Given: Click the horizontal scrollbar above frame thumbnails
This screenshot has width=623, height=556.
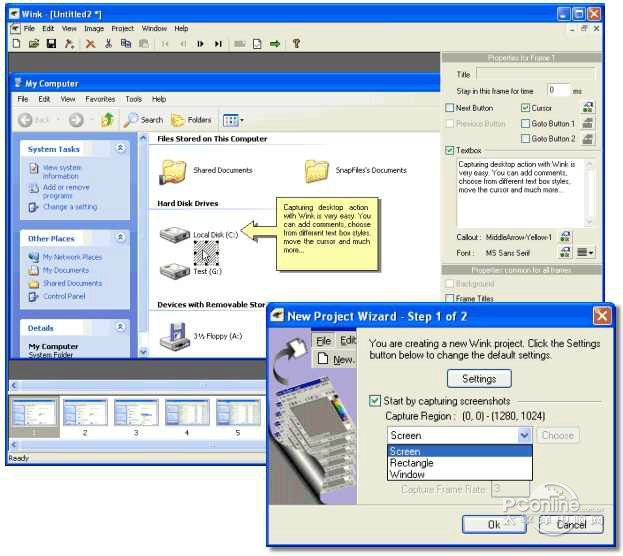Looking at the screenshot, I should click(137, 386).
